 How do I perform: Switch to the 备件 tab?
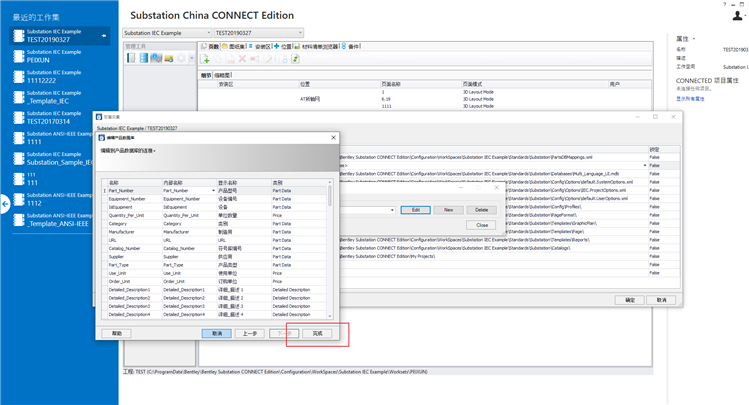[x=351, y=46]
